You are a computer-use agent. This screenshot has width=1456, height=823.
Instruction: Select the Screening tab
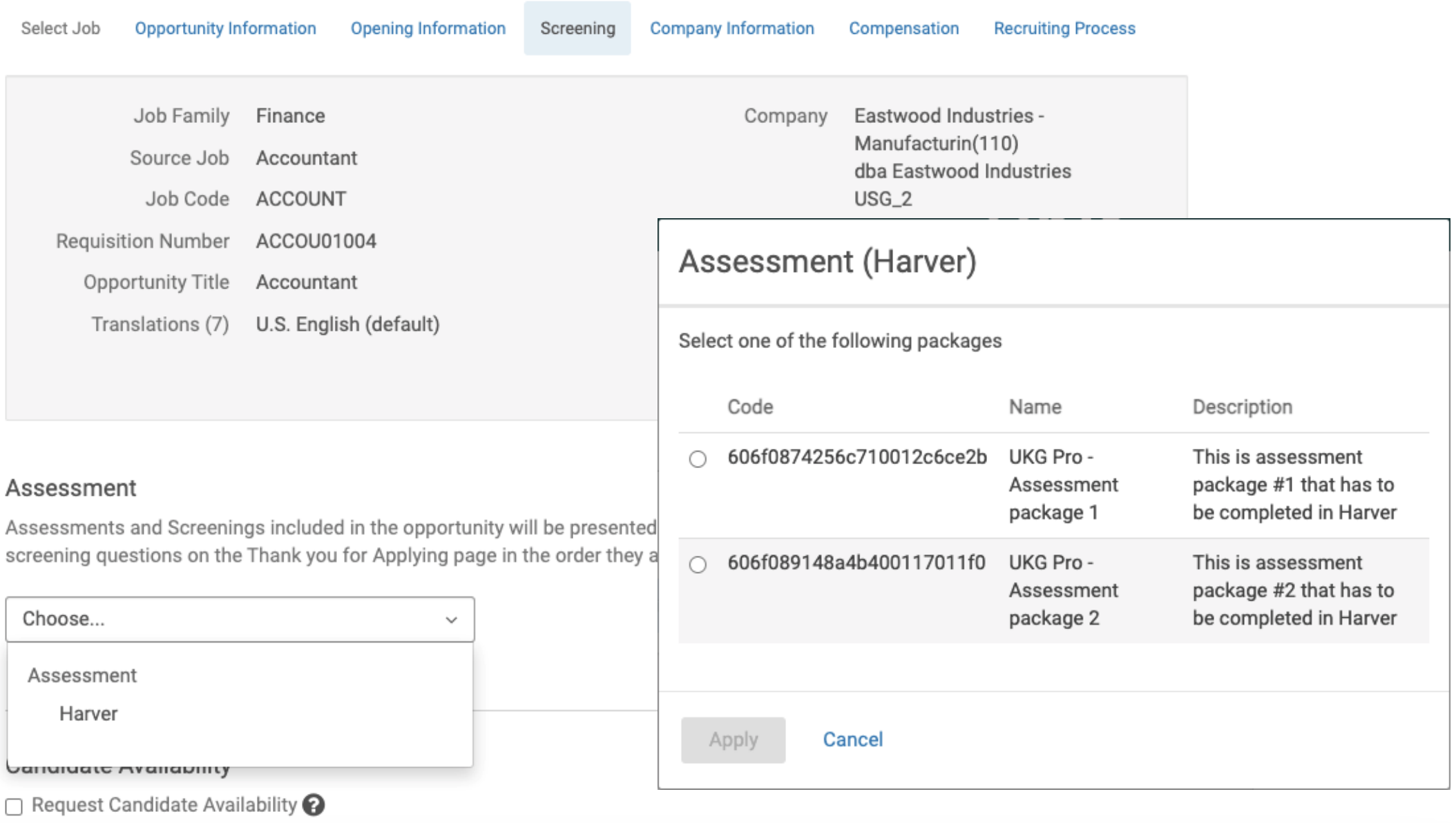coord(577,28)
